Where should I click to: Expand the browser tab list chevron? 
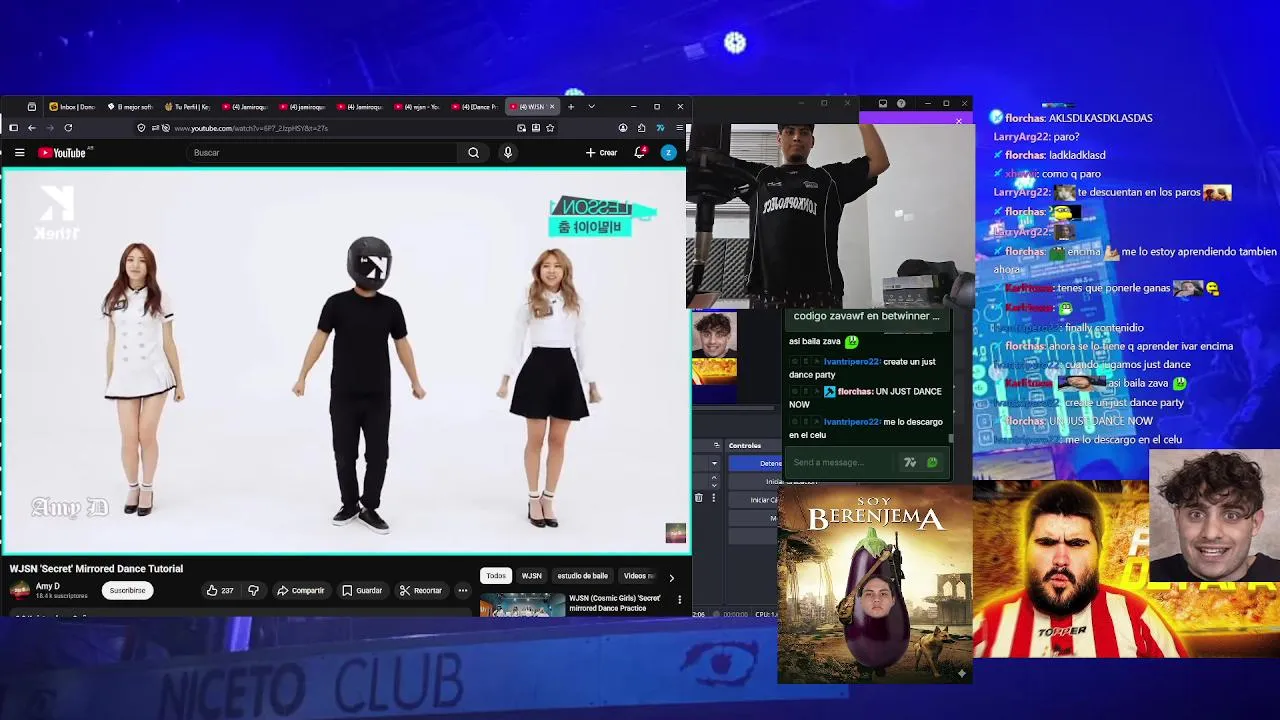pos(591,106)
